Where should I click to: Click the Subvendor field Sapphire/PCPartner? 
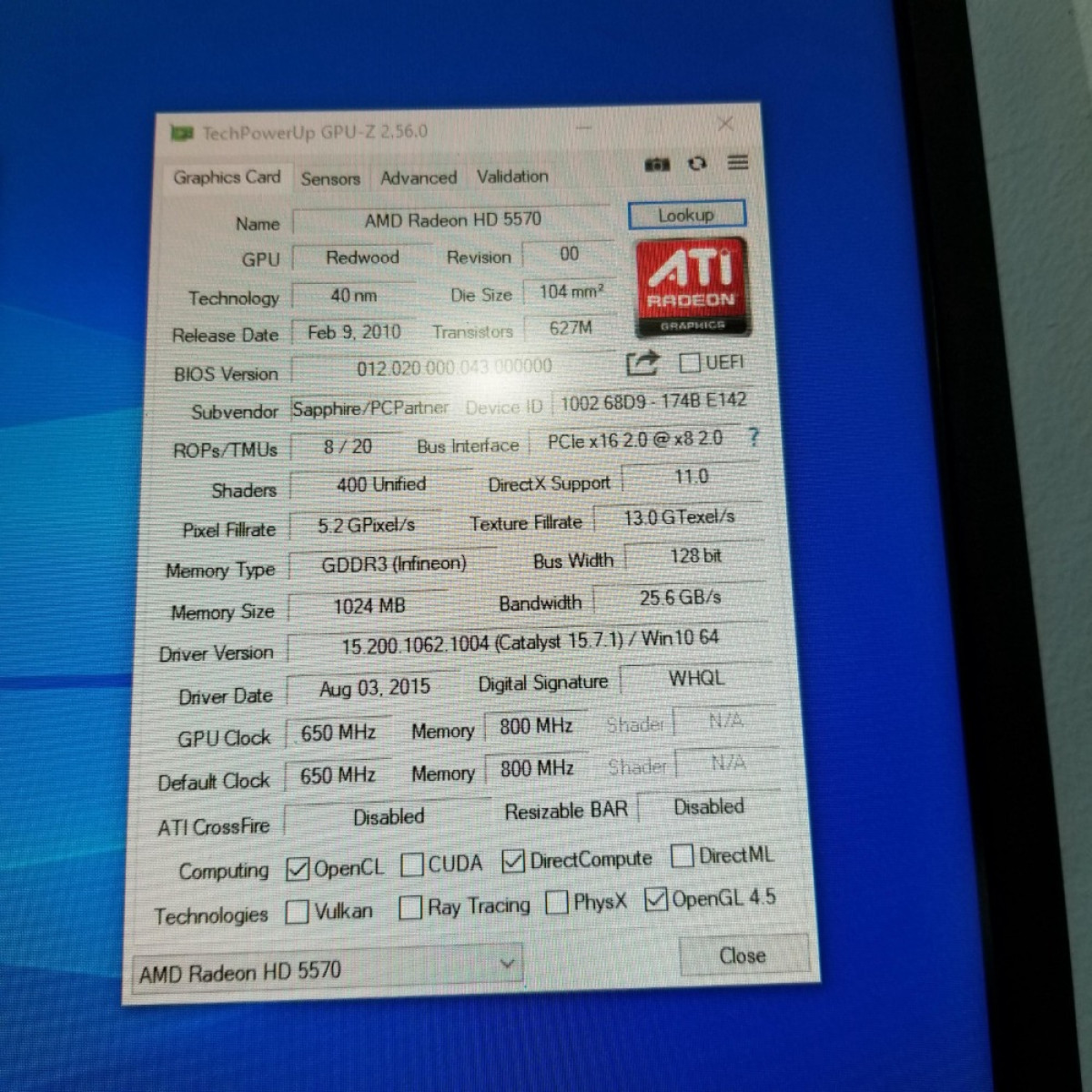point(370,409)
